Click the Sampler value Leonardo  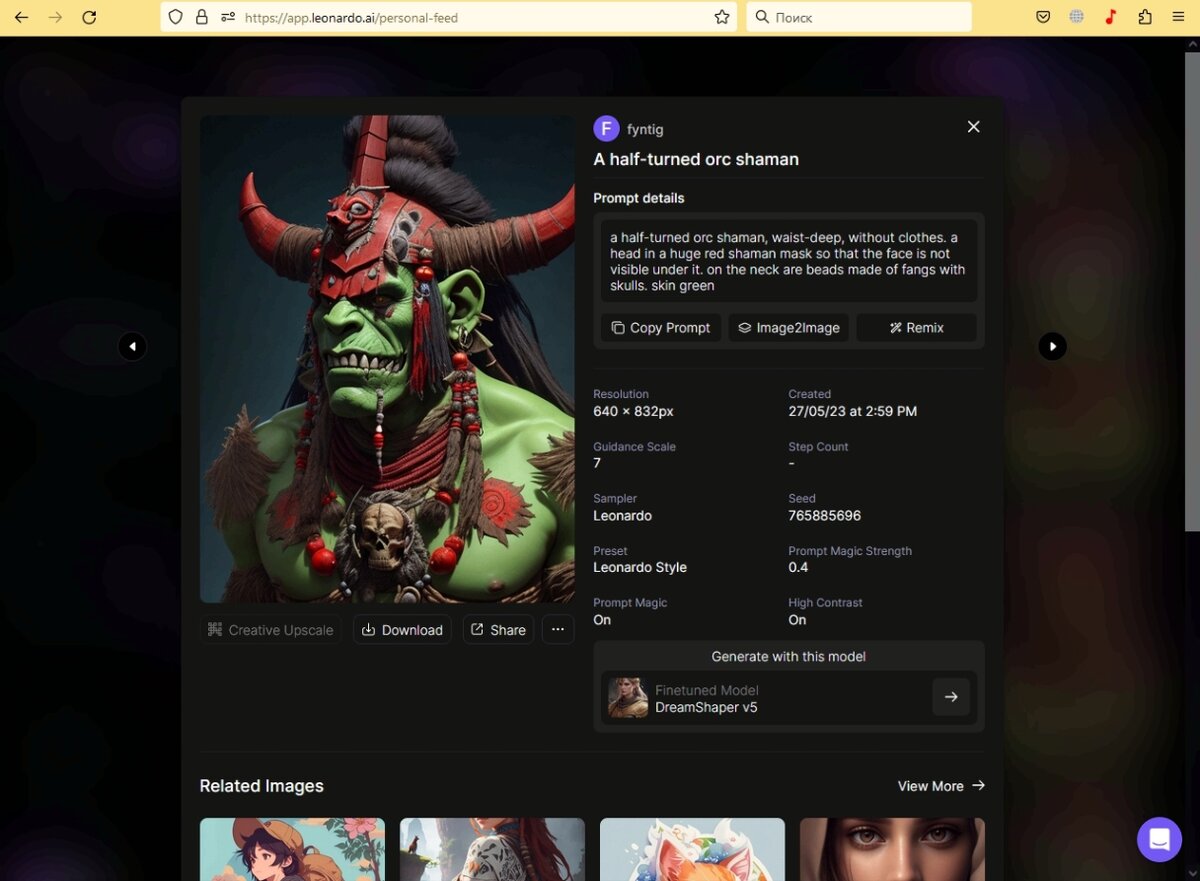(622, 516)
